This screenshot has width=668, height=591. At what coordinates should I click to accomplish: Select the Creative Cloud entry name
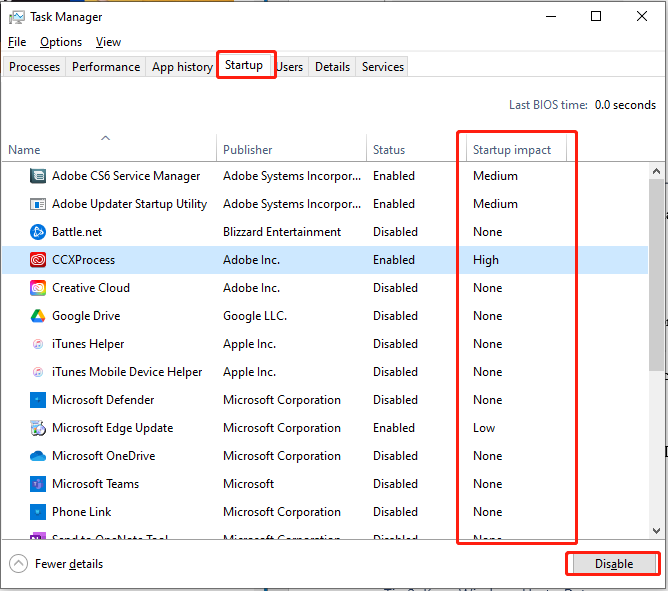91,288
